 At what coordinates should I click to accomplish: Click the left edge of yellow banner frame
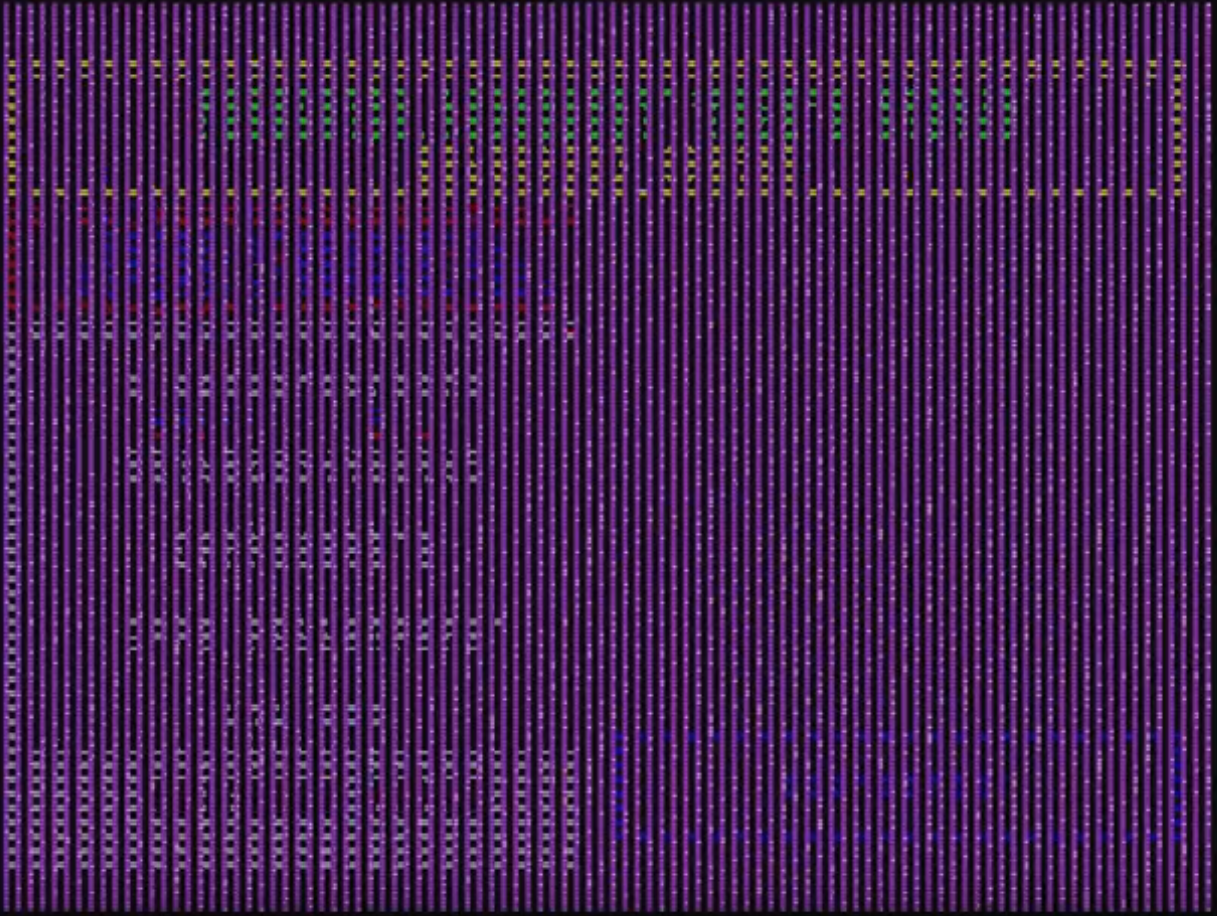coord(13,128)
